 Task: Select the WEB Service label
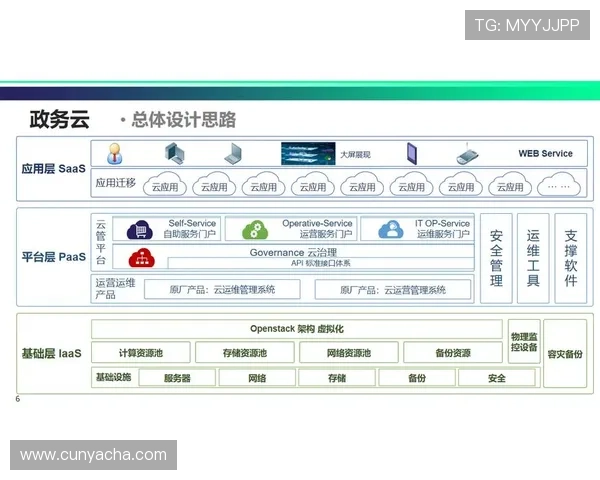(x=545, y=153)
